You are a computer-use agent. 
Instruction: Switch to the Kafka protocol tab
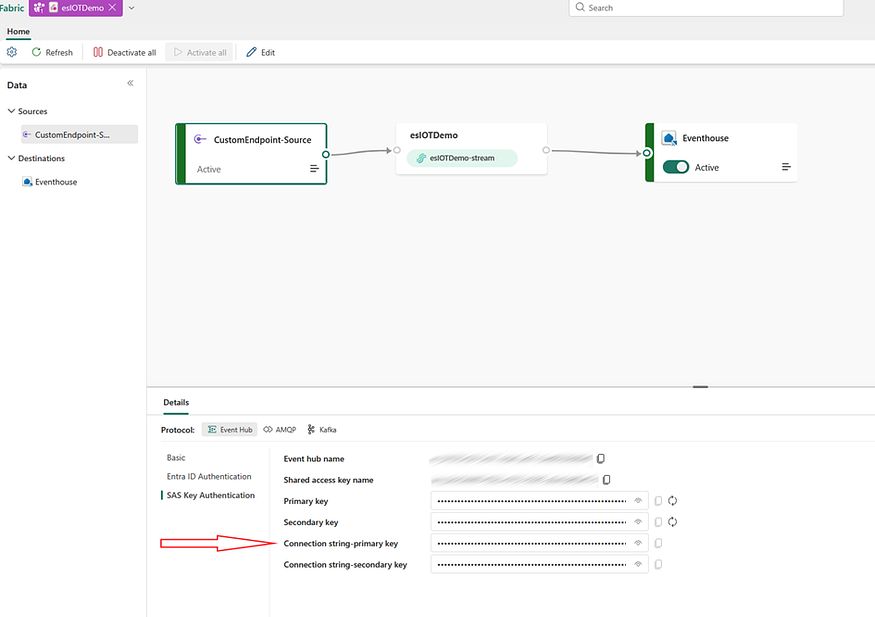(x=321, y=429)
